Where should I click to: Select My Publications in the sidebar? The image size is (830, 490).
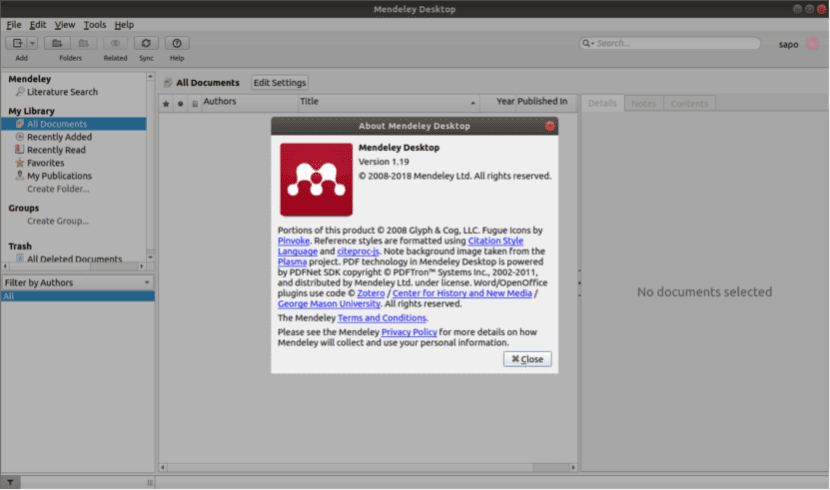[59, 176]
